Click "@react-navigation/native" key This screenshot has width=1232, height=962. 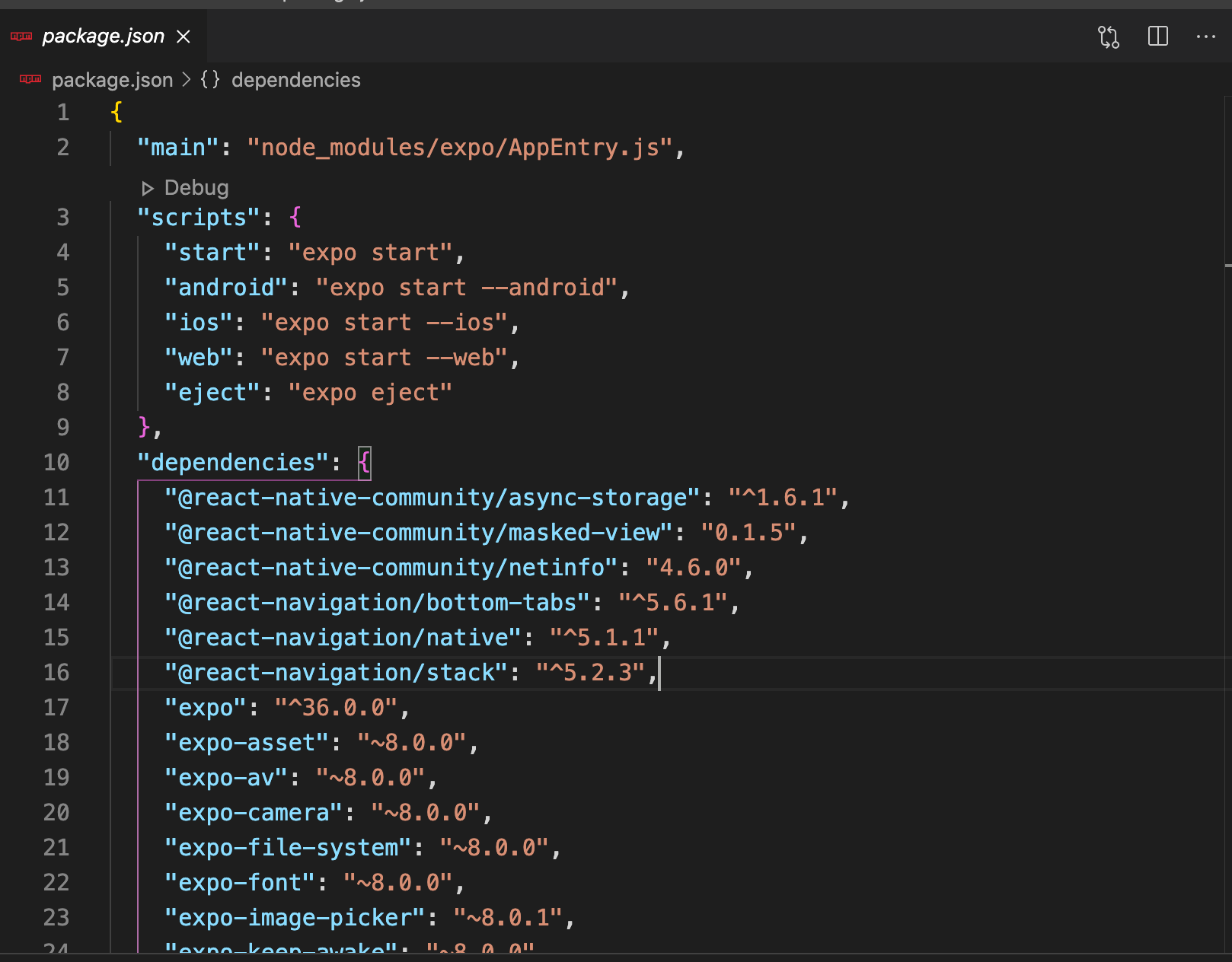pos(343,637)
